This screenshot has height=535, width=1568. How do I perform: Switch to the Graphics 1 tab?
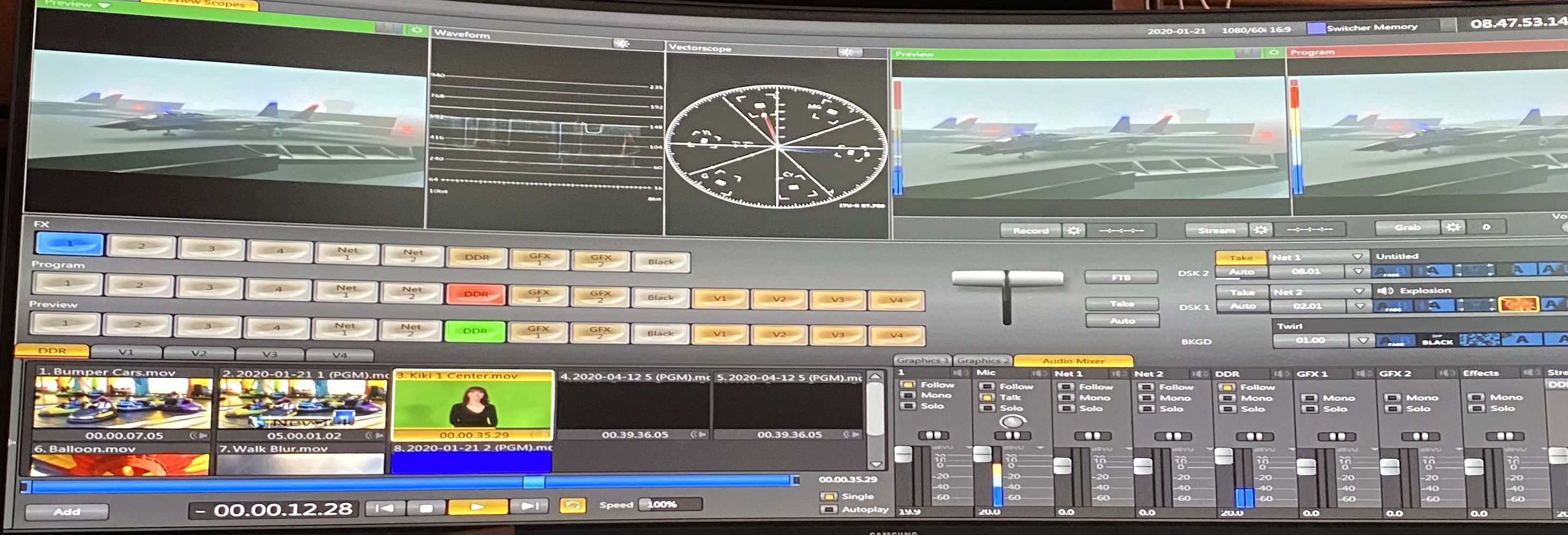(x=921, y=361)
